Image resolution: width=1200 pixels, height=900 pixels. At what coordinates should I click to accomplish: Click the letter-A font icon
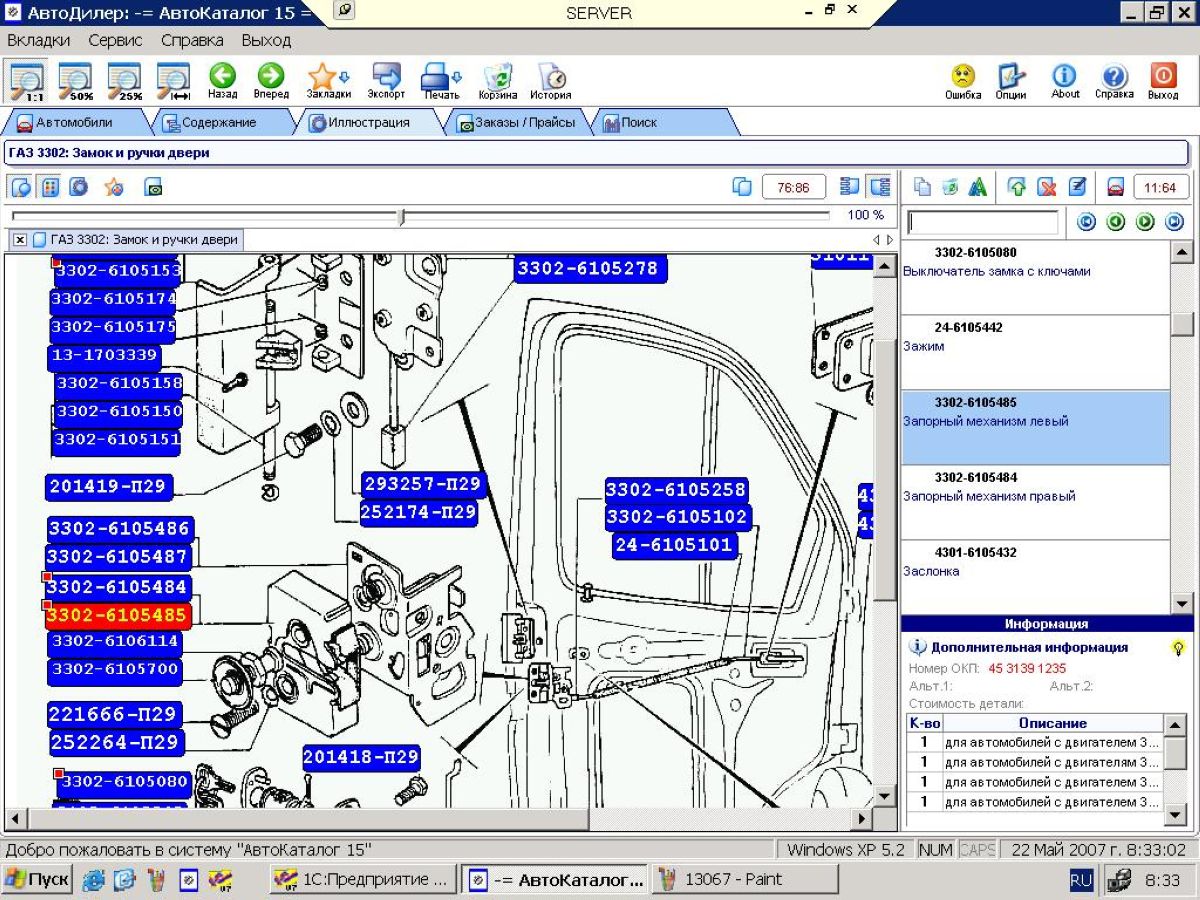[978, 187]
